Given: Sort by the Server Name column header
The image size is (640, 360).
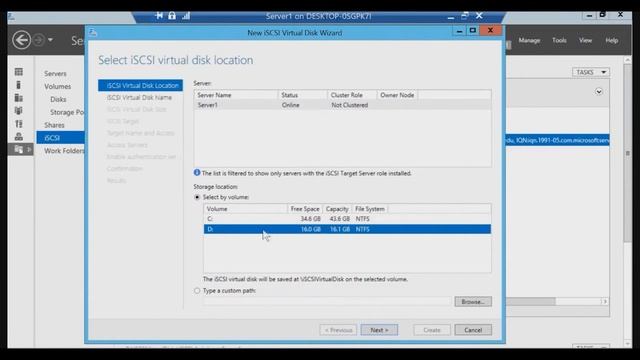Looking at the screenshot, I should click(x=236, y=95).
